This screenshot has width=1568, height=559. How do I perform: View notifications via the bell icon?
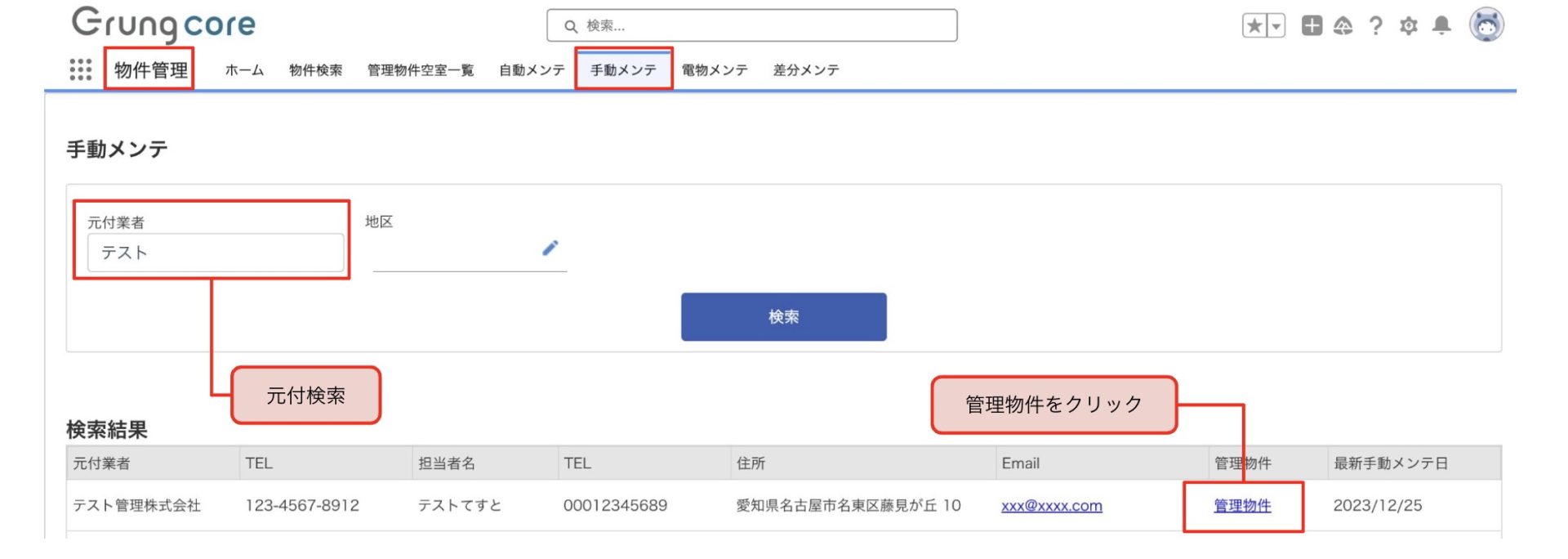[1441, 26]
